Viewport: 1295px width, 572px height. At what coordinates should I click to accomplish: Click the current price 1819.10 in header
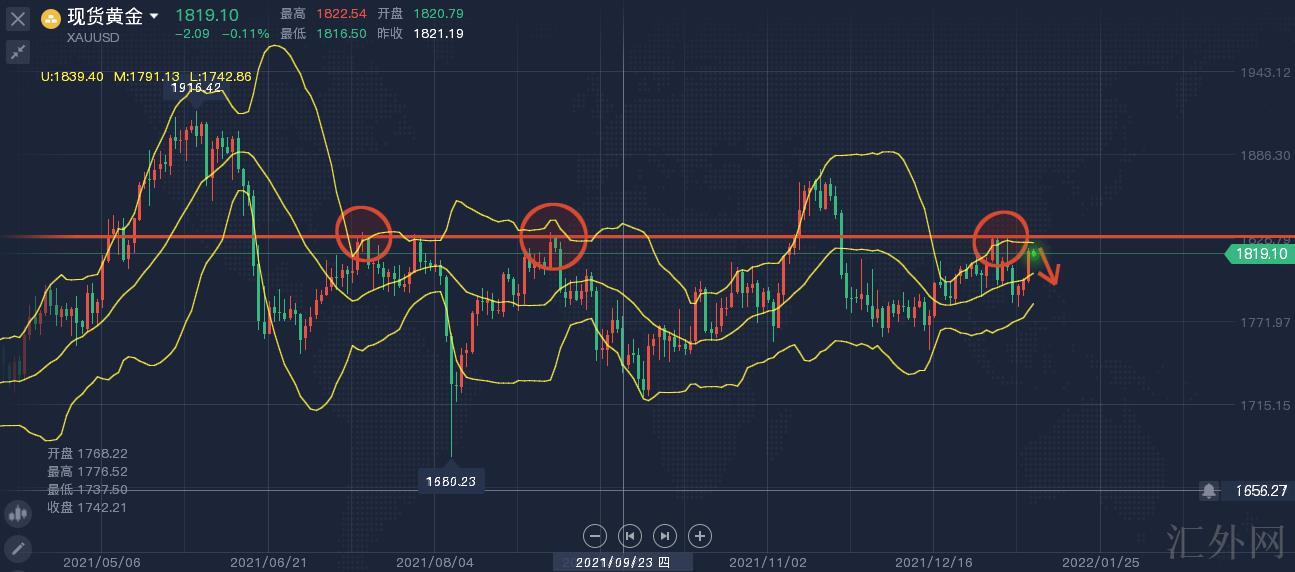click(x=207, y=15)
